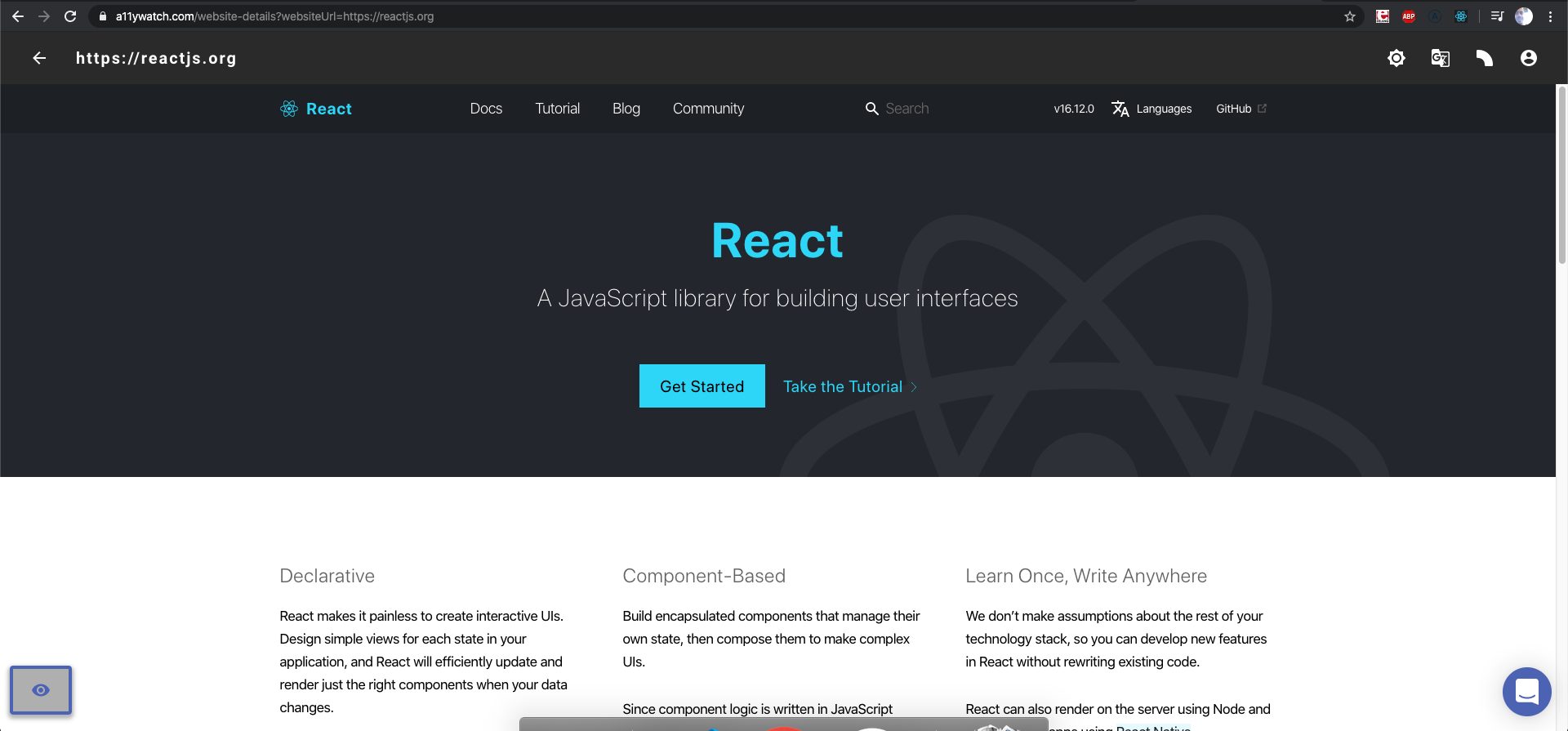Click the dark circular extension icon in toolbar
The width and height of the screenshot is (1568, 731).
(x=1435, y=16)
